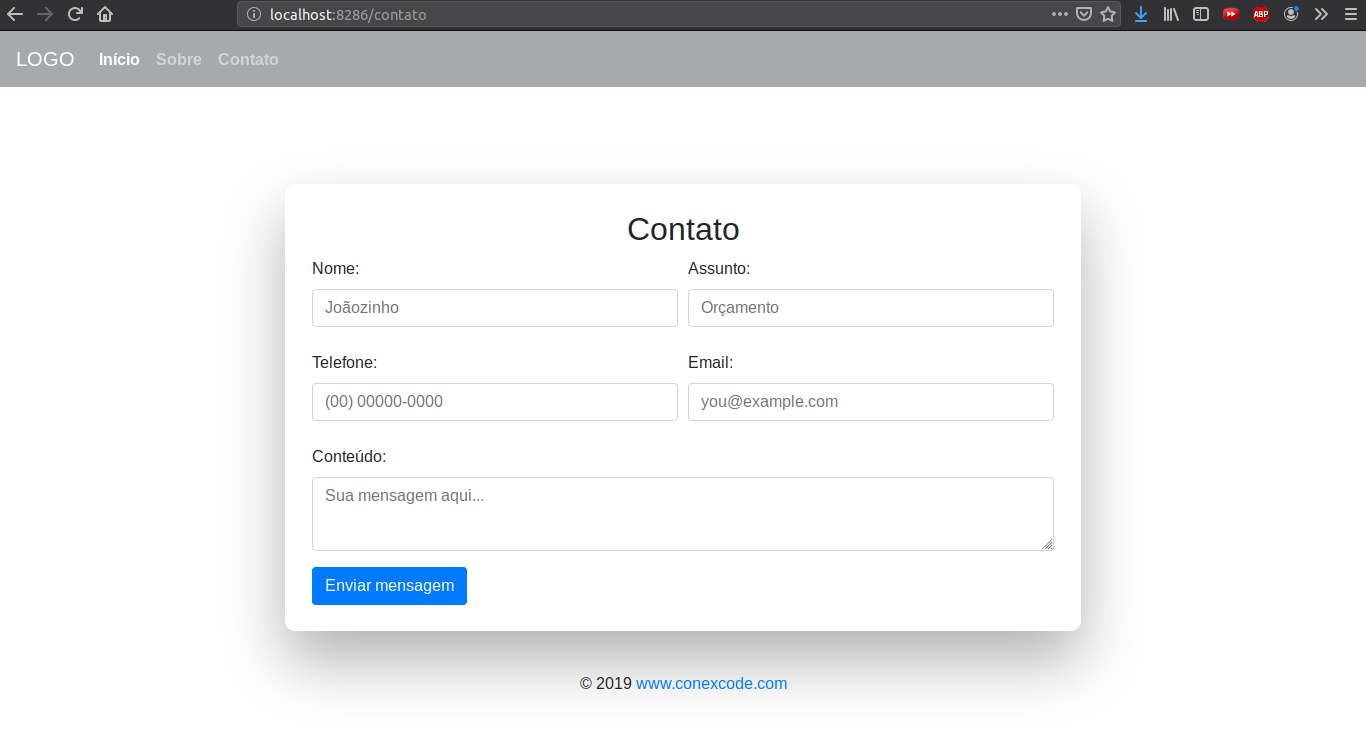Open the Adblock Plus ABP icon
1366x737 pixels.
pyautogui.click(x=1261, y=14)
